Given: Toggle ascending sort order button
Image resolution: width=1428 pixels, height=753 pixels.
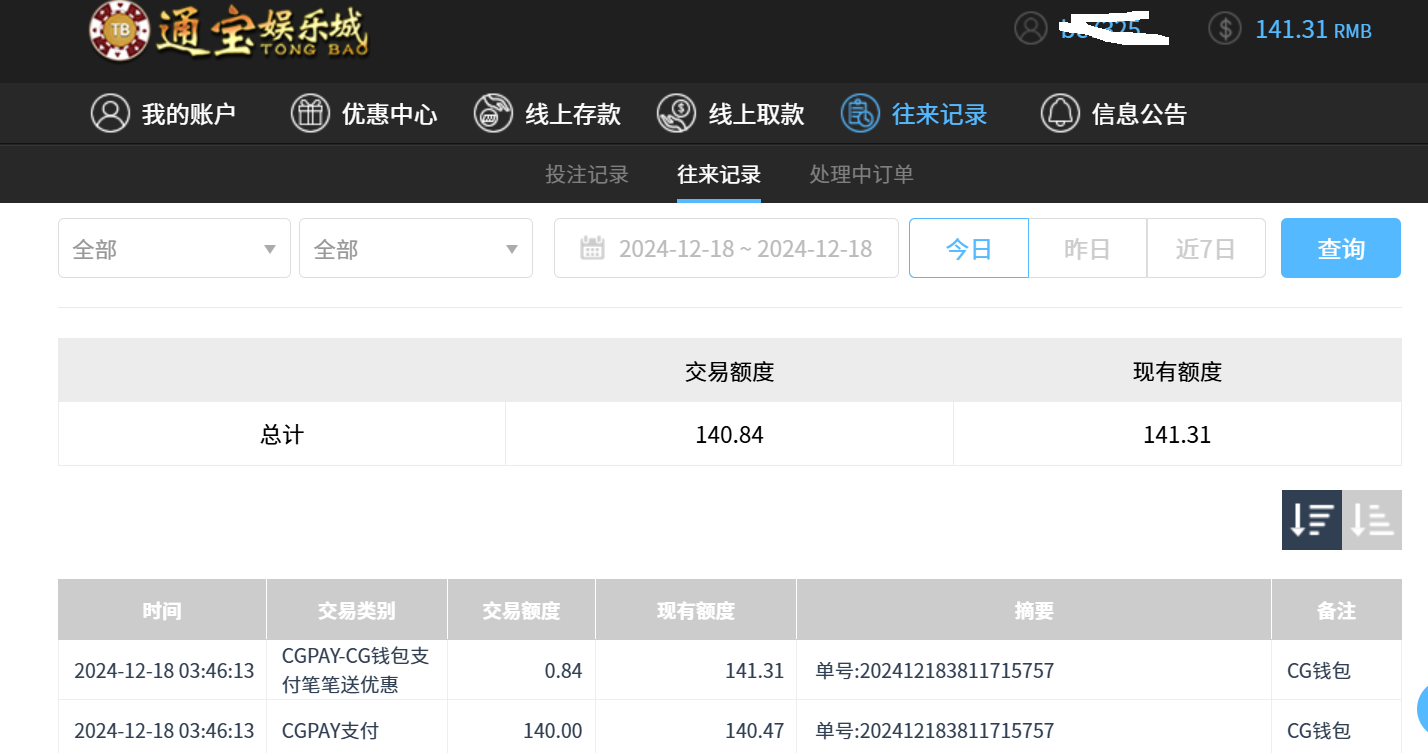Looking at the screenshot, I should coord(1371,519).
